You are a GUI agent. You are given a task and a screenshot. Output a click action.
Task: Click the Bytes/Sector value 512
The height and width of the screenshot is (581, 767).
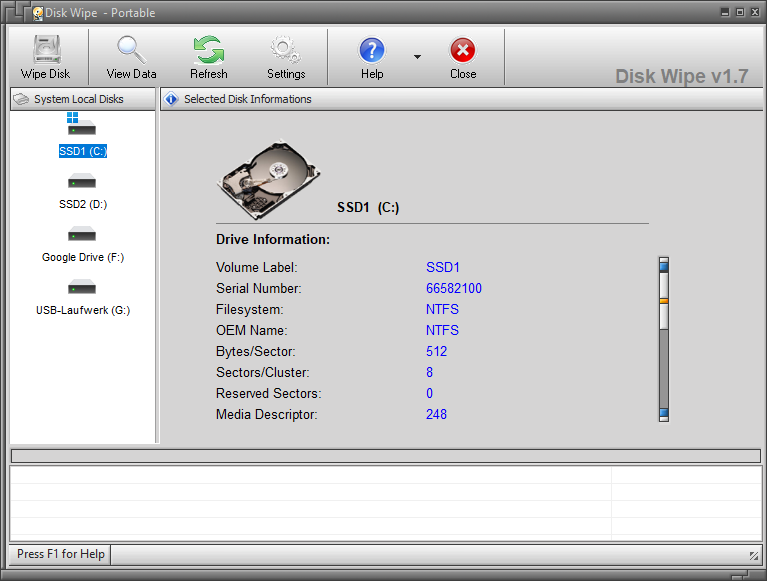pos(436,352)
